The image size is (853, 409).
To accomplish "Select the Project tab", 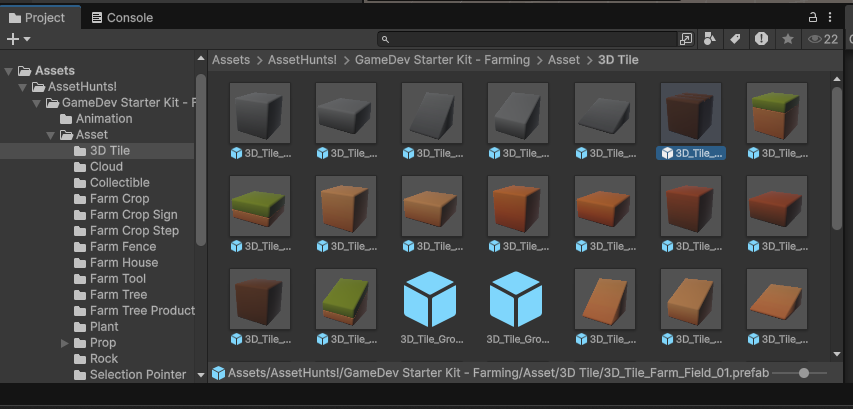I will pos(38,17).
